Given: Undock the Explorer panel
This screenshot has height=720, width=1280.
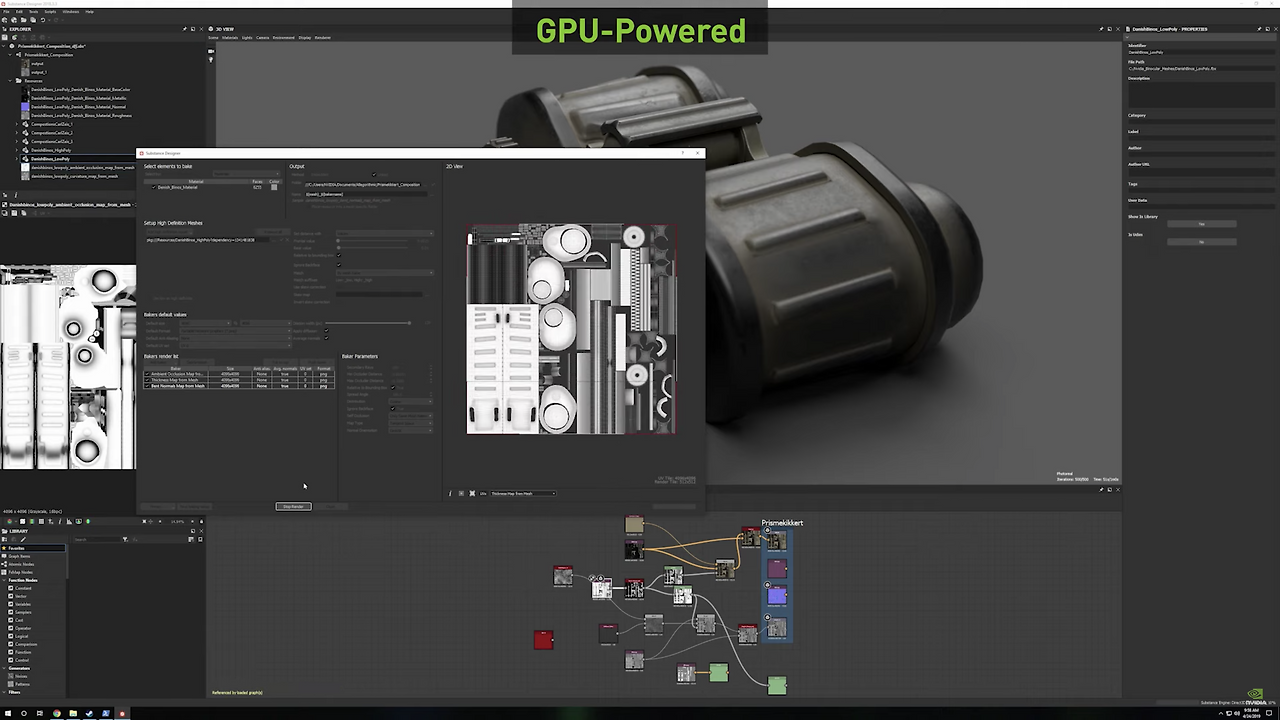Looking at the screenshot, I should pos(193,29).
